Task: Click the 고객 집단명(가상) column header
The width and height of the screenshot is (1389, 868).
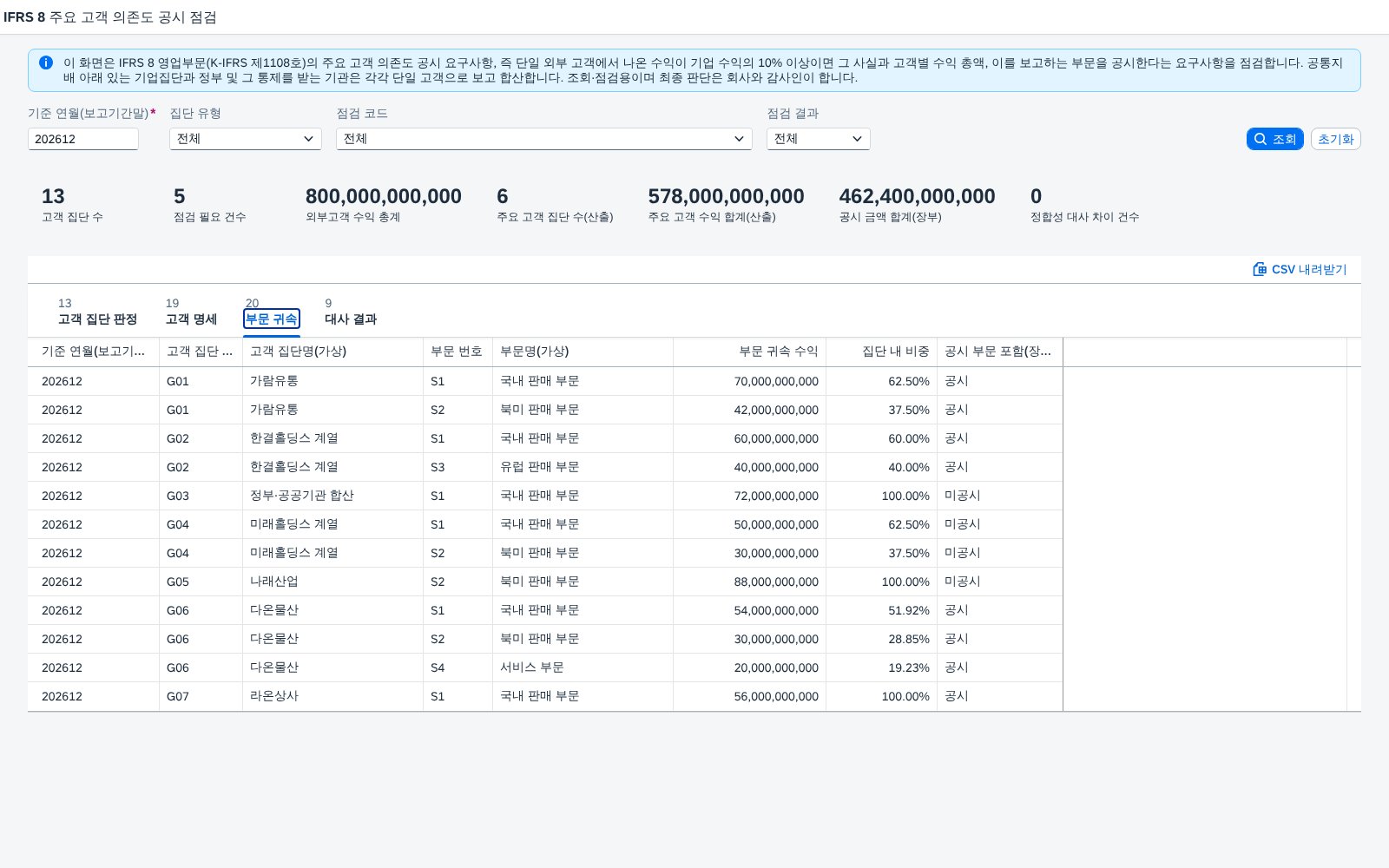Action: click(x=333, y=352)
